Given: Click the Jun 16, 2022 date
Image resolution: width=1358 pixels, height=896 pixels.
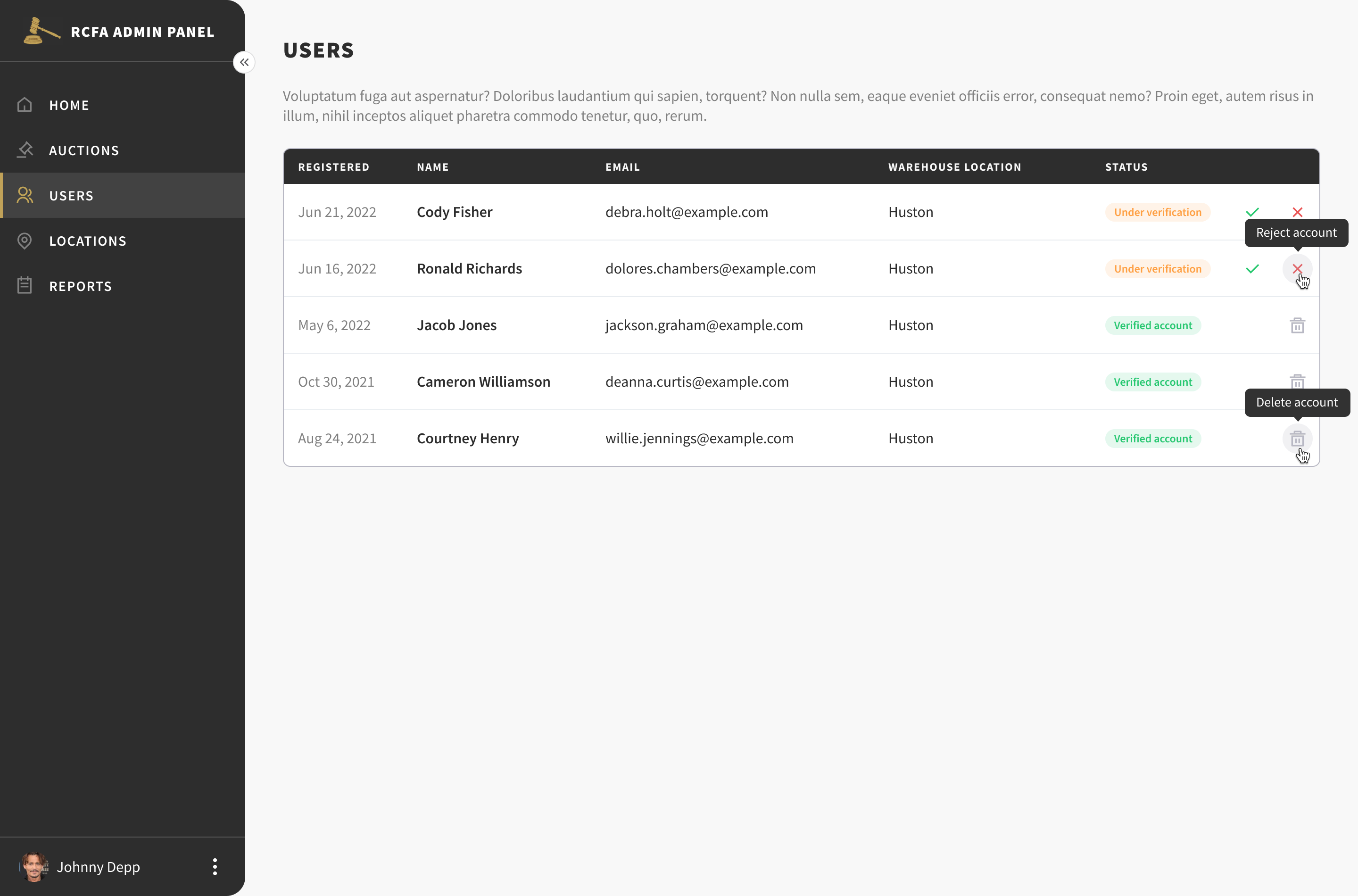Looking at the screenshot, I should 337,269.
